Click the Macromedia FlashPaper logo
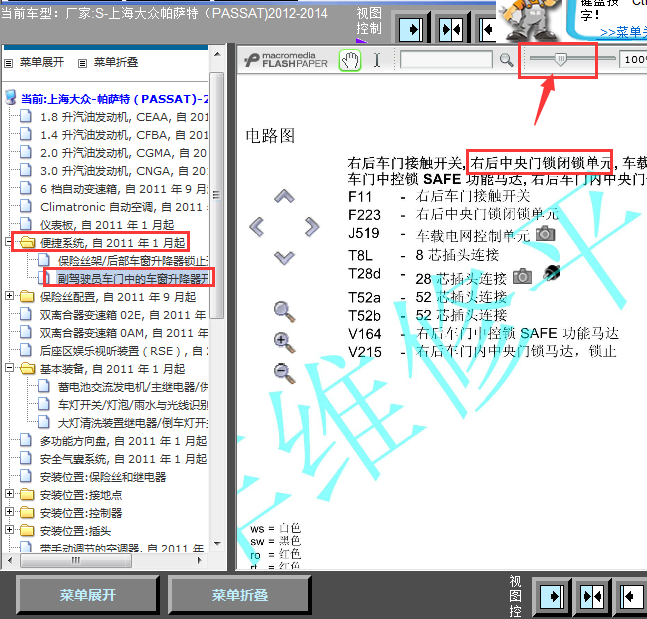 tap(286, 60)
